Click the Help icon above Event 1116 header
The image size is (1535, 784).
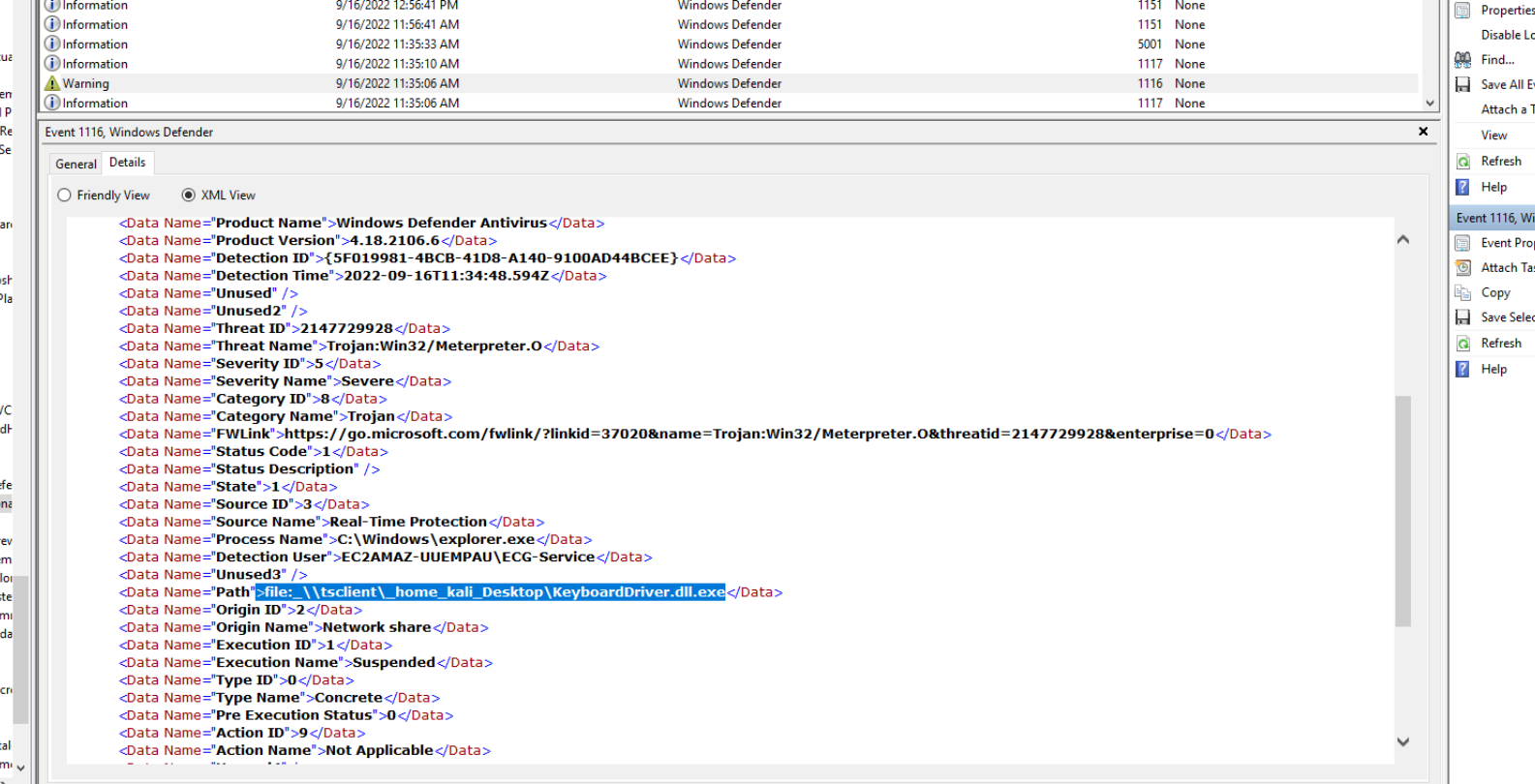pos(1462,188)
